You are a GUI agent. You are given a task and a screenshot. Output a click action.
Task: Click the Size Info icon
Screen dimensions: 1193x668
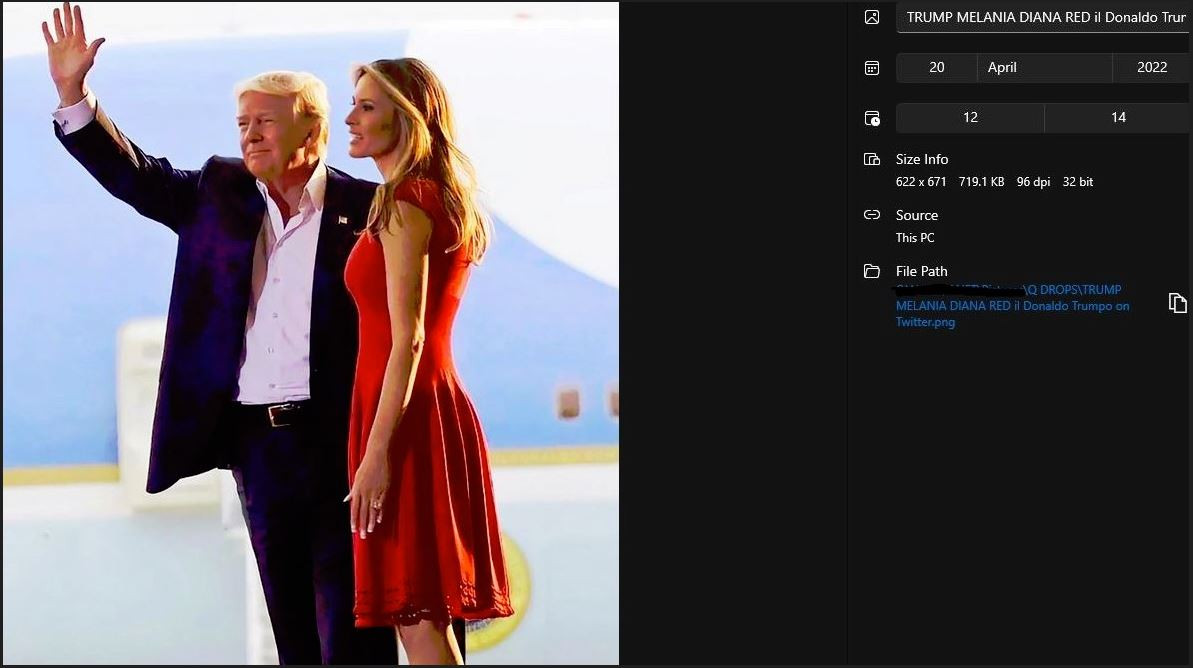(x=872, y=159)
